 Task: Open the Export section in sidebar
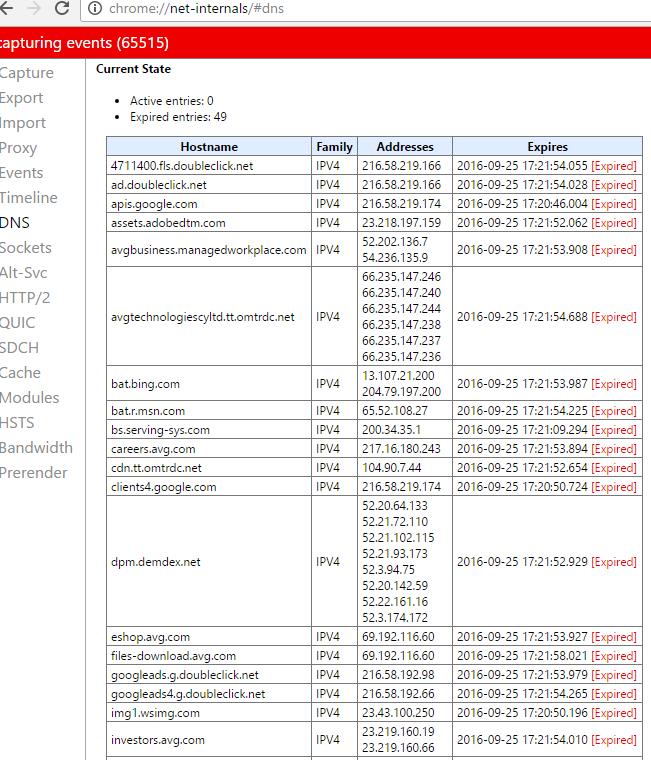(22, 98)
